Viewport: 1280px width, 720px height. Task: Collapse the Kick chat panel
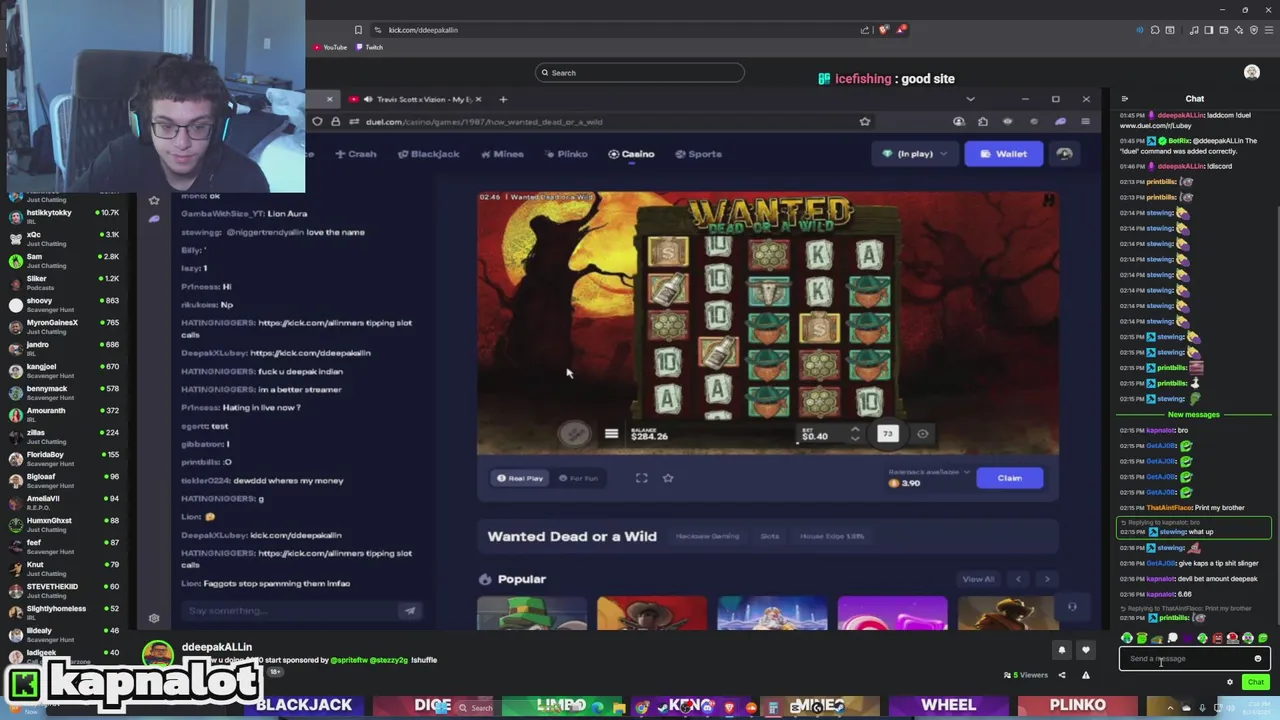coord(1125,99)
